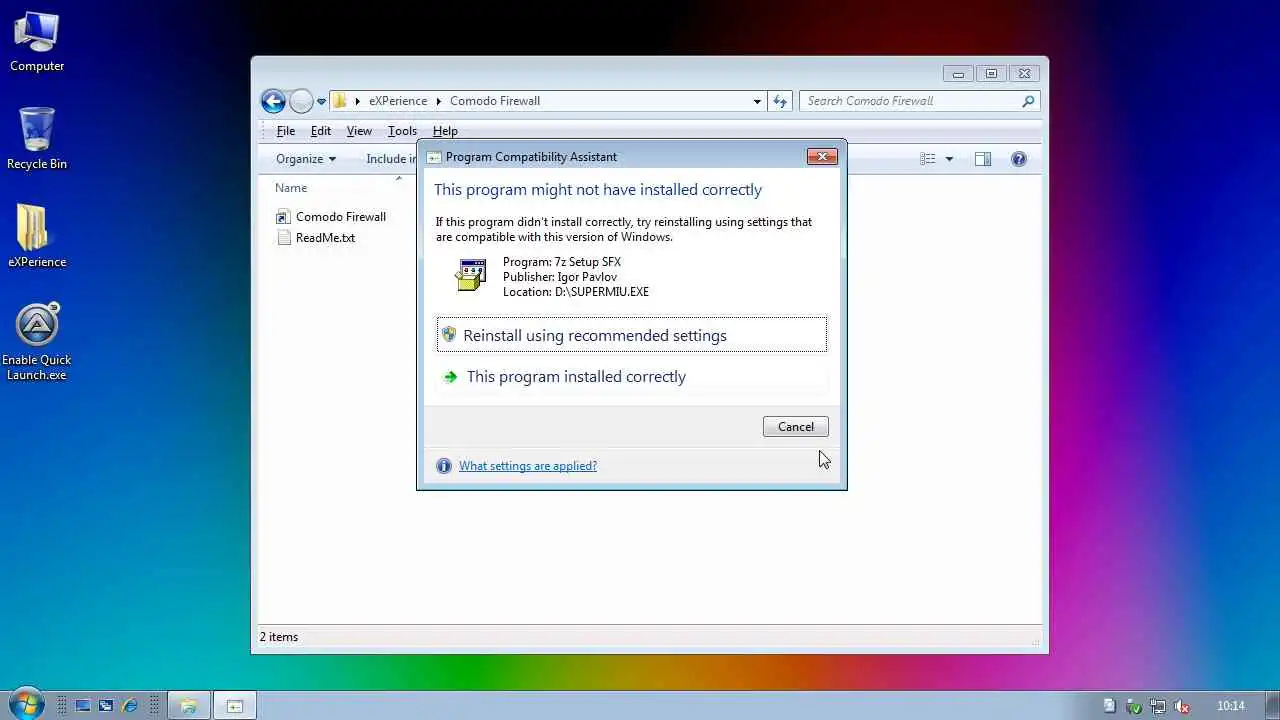Viewport: 1280px width, 720px height.
Task: Open the Tools menu
Action: click(x=402, y=131)
